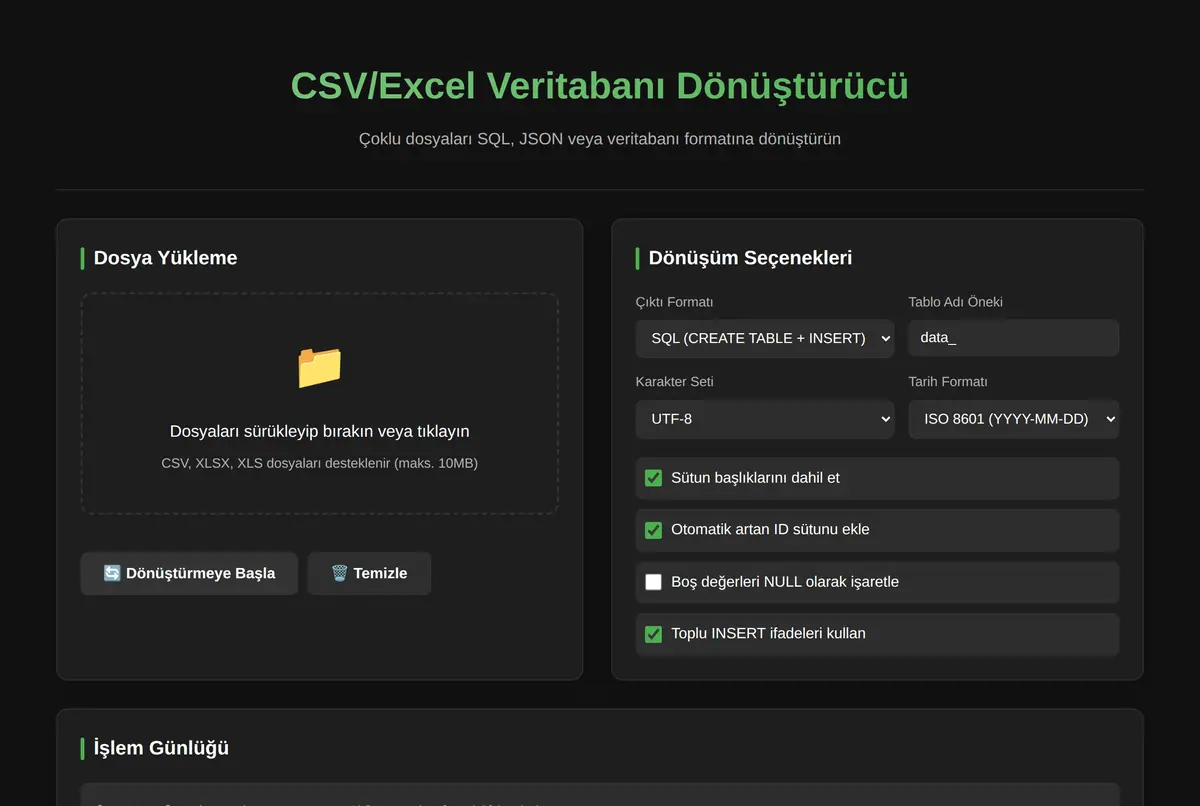The image size is (1200, 806).
Task: Uncheck Otomatik artan ID sütunu ekle
Action: coord(653,530)
